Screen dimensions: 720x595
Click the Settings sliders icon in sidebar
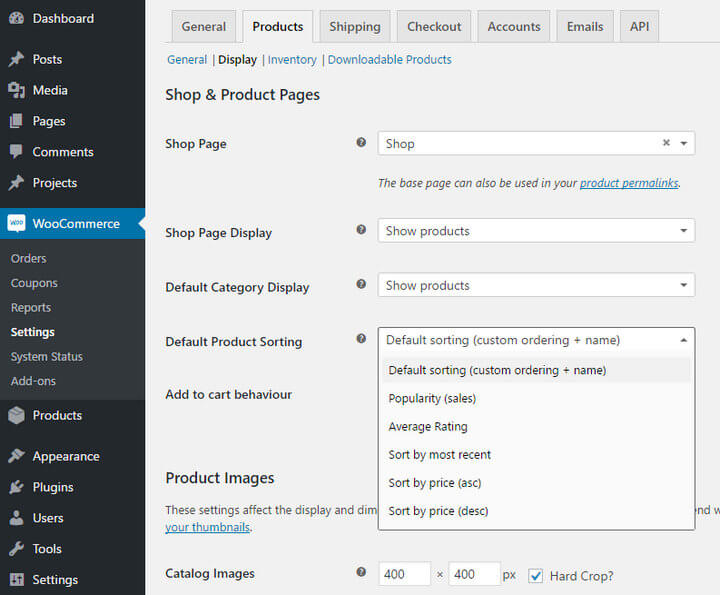[x=17, y=579]
